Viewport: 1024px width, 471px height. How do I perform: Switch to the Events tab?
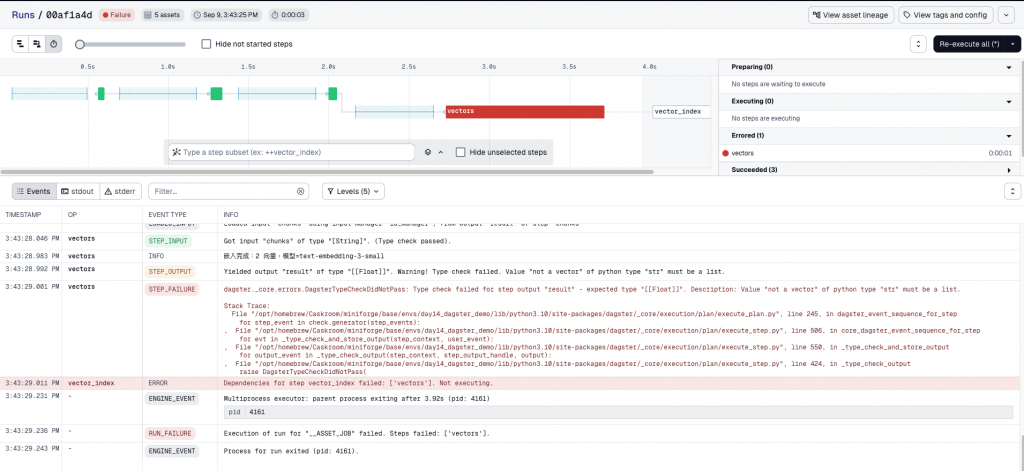(35, 191)
